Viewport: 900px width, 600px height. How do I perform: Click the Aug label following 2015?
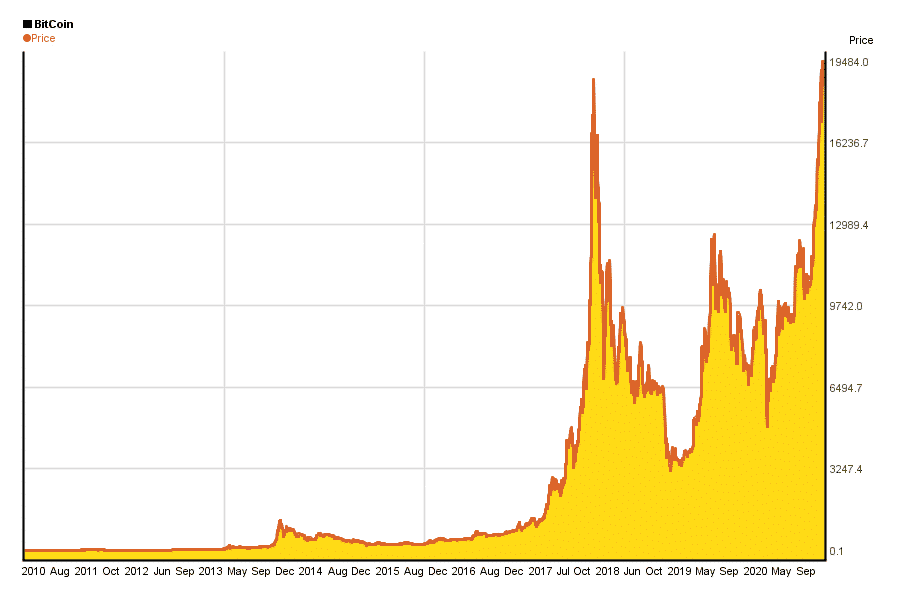414,571
